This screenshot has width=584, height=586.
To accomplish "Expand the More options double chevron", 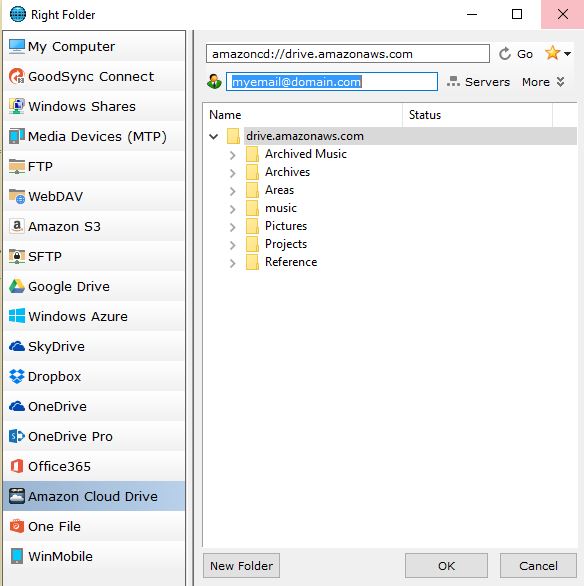I will click(560, 81).
